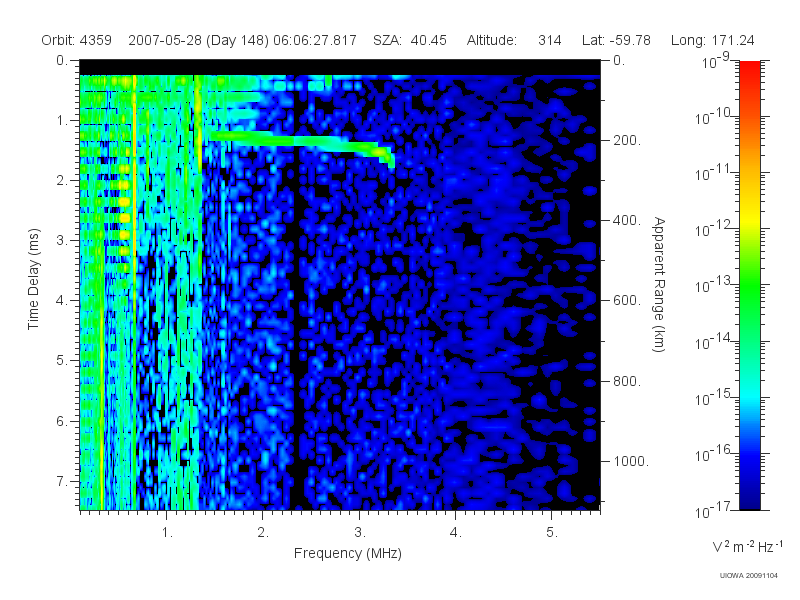Viewport: 800px width, 600px height.
Task: Click the bright ionospheric echo trace near 3 MHz
Action: coord(301,141)
